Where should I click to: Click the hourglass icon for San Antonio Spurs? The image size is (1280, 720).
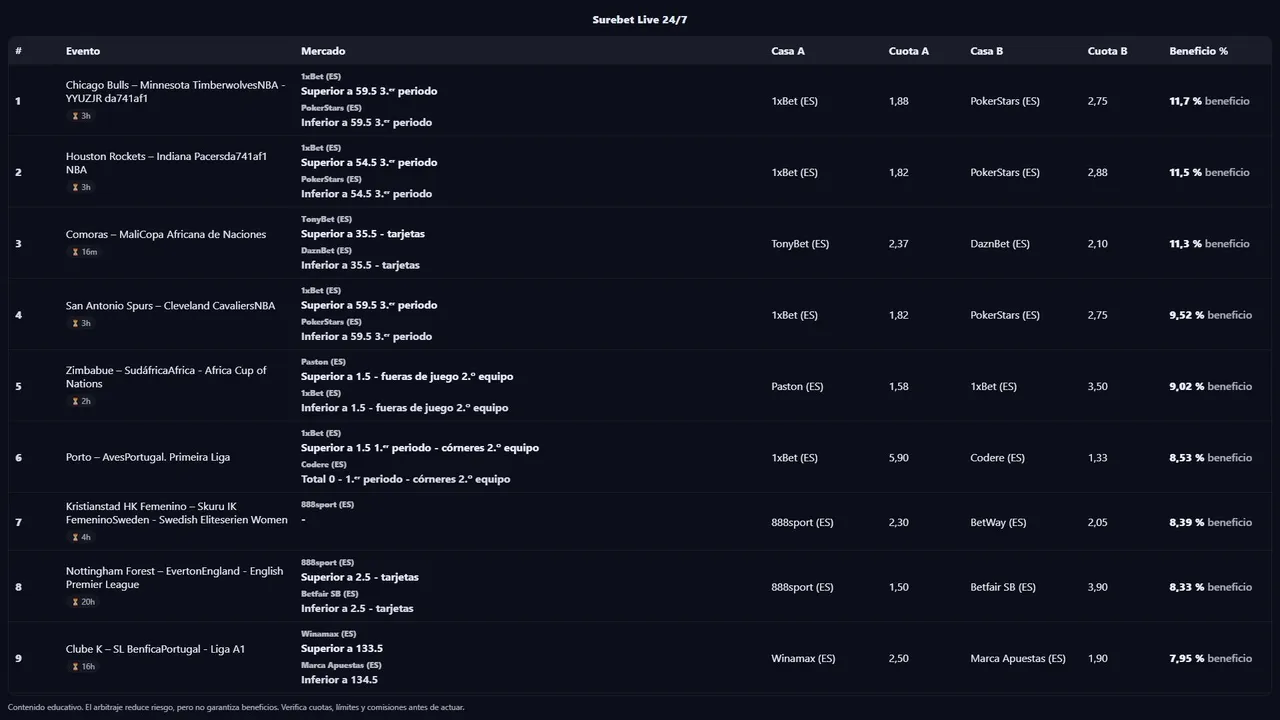point(75,323)
